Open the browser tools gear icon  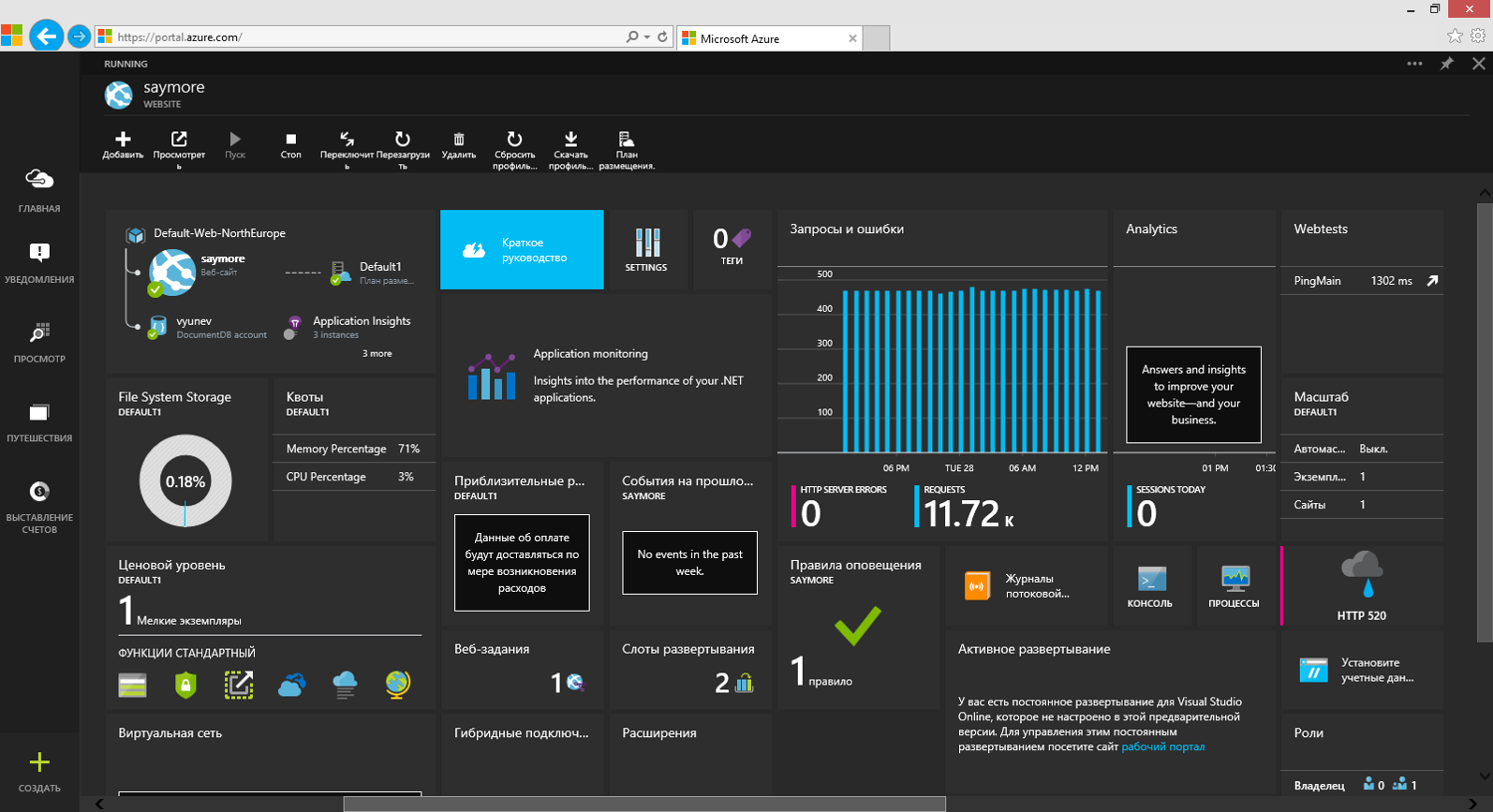click(1479, 36)
